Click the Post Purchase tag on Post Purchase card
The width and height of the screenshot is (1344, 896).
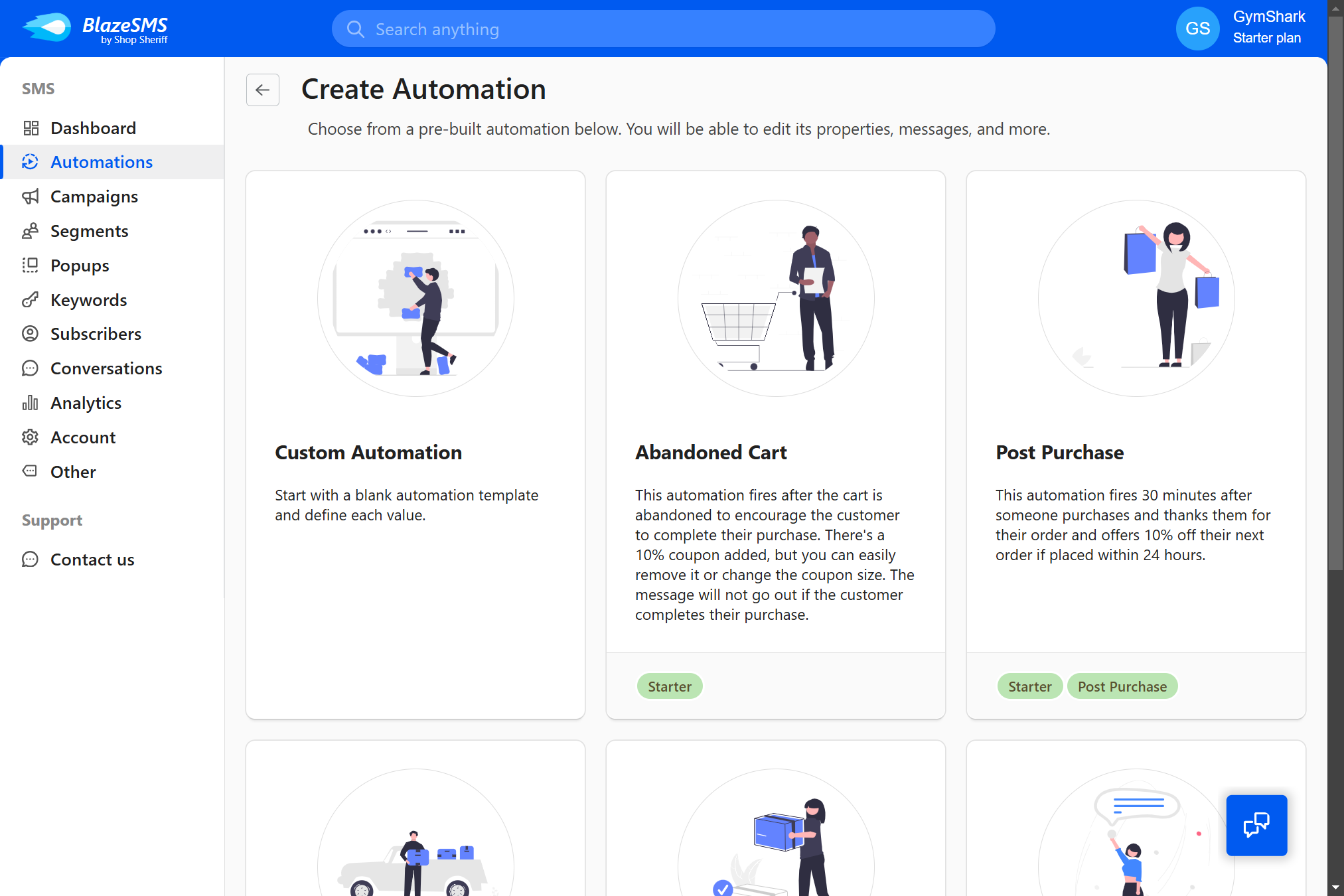1122,686
